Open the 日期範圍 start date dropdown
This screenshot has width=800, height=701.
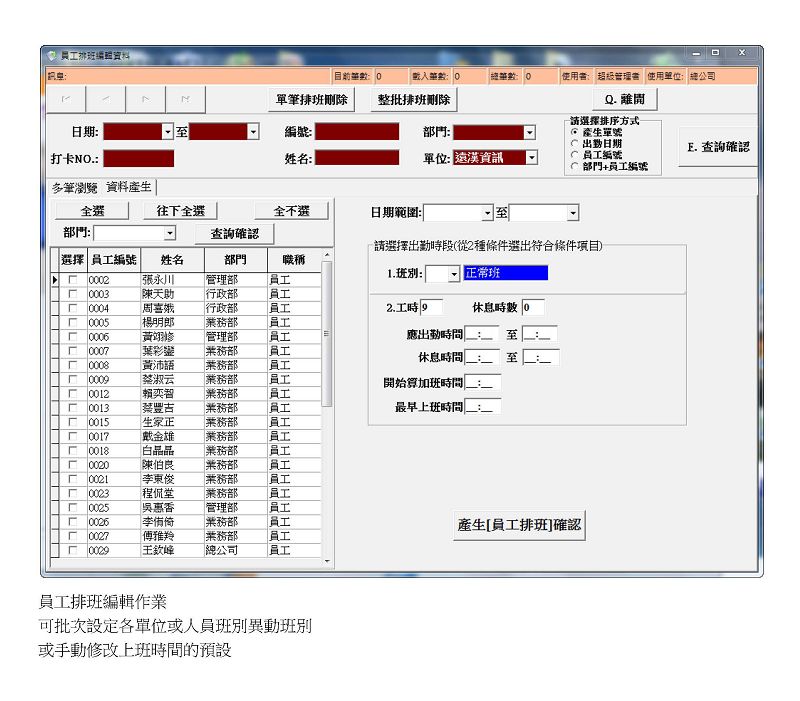[x=487, y=213]
